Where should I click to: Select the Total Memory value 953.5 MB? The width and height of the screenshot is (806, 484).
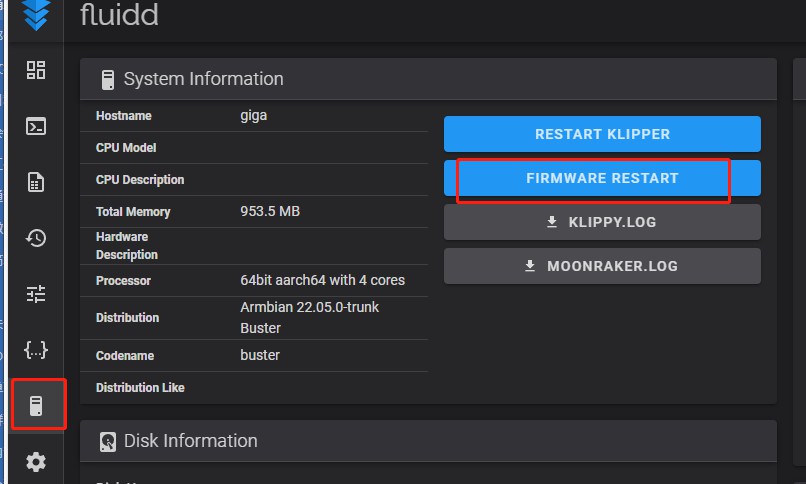tap(270, 211)
